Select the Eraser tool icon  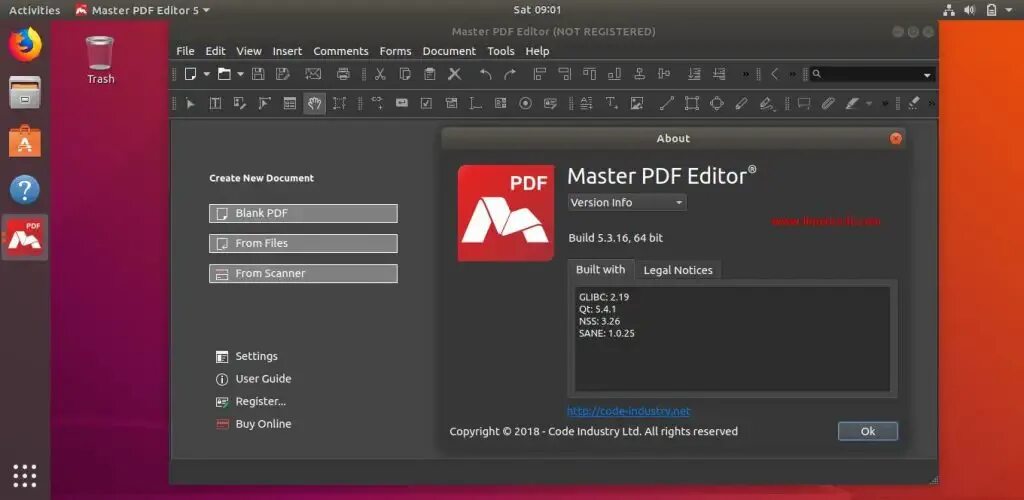tap(914, 103)
